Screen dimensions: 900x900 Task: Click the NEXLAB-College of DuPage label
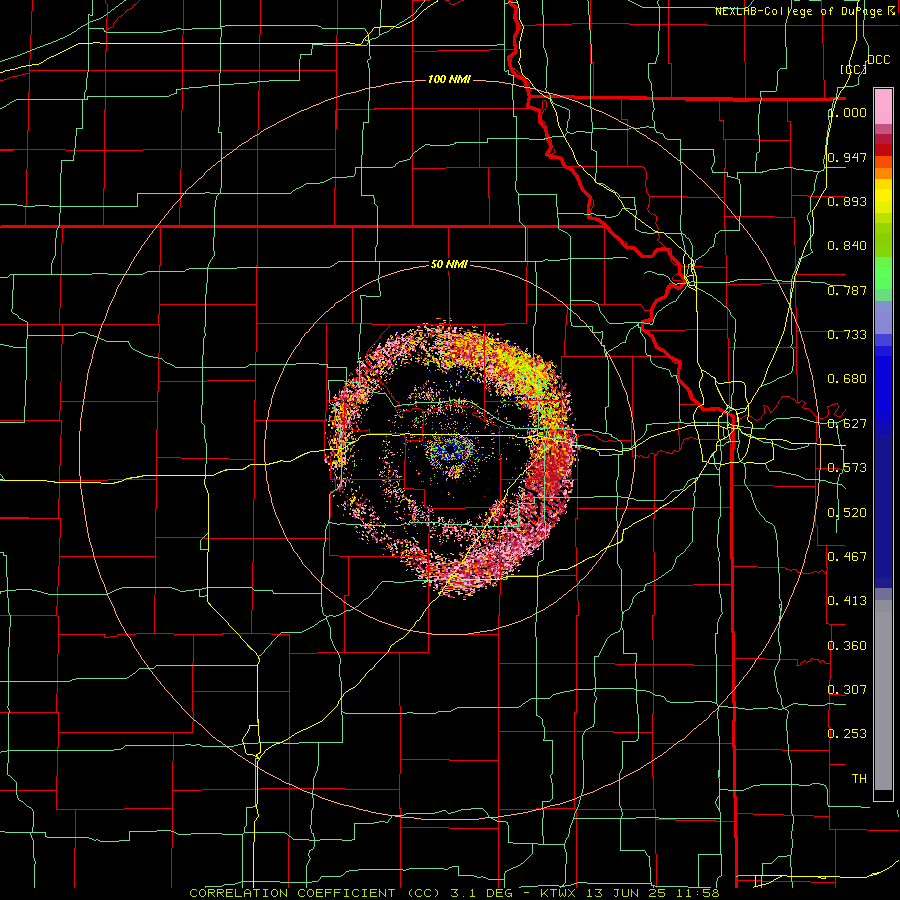click(x=804, y=11)
